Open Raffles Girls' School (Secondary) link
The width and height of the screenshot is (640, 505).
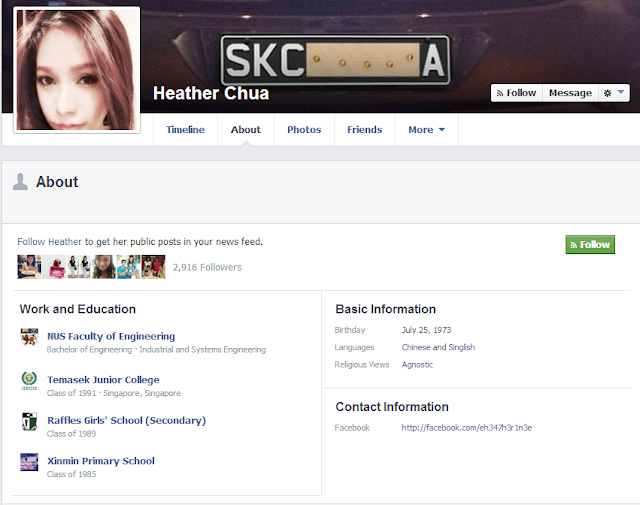127,420
